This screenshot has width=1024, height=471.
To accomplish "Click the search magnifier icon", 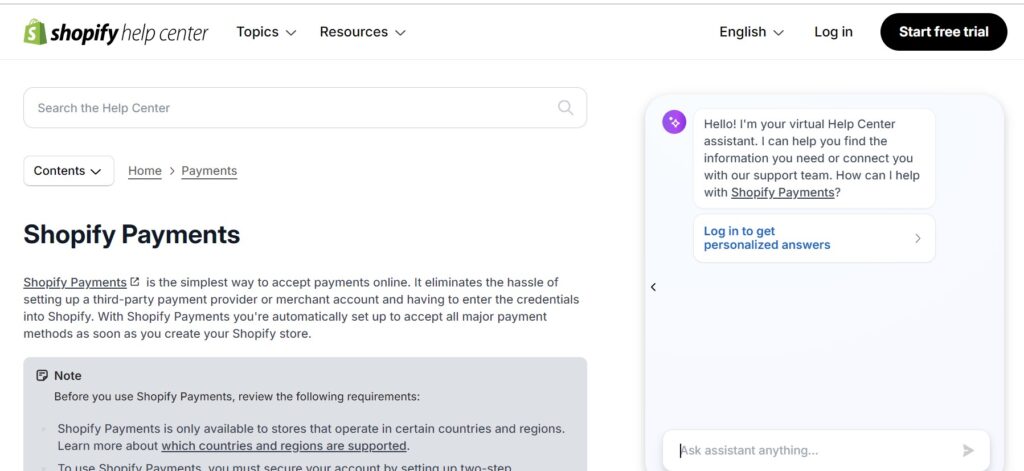I will (566, 108).
